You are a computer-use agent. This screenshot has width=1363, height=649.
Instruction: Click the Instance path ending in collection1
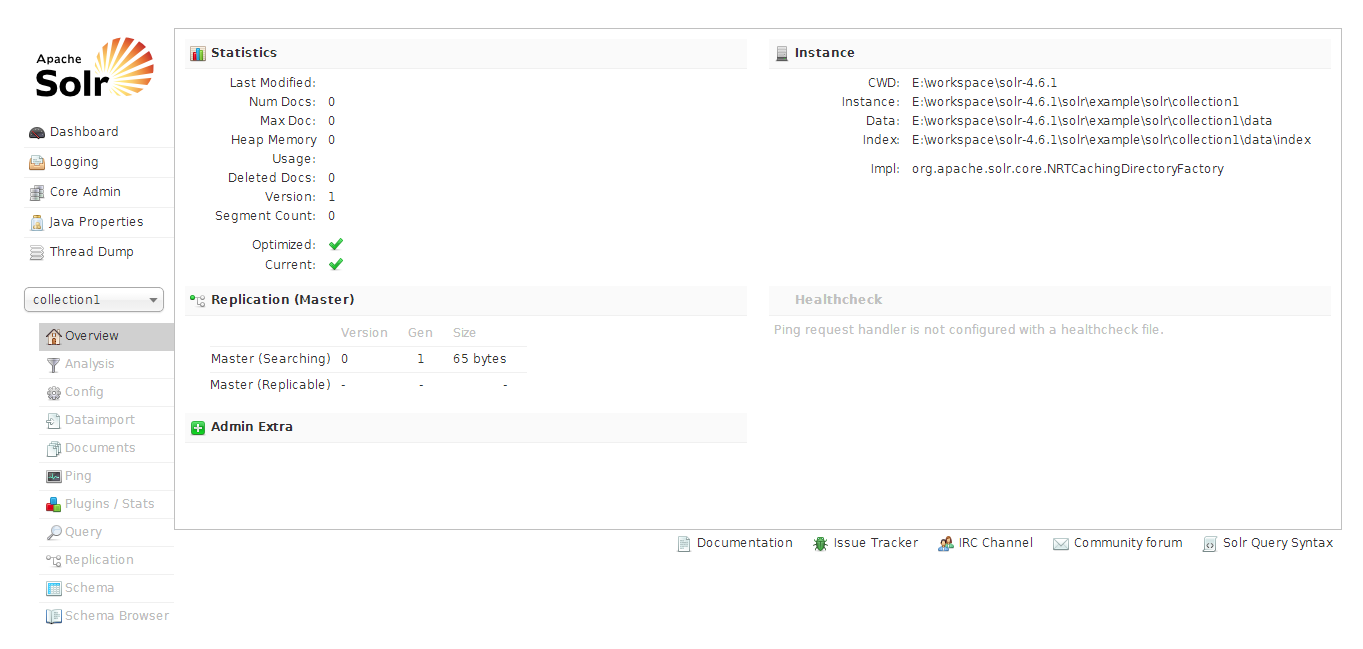click(x=1075, y=102)
